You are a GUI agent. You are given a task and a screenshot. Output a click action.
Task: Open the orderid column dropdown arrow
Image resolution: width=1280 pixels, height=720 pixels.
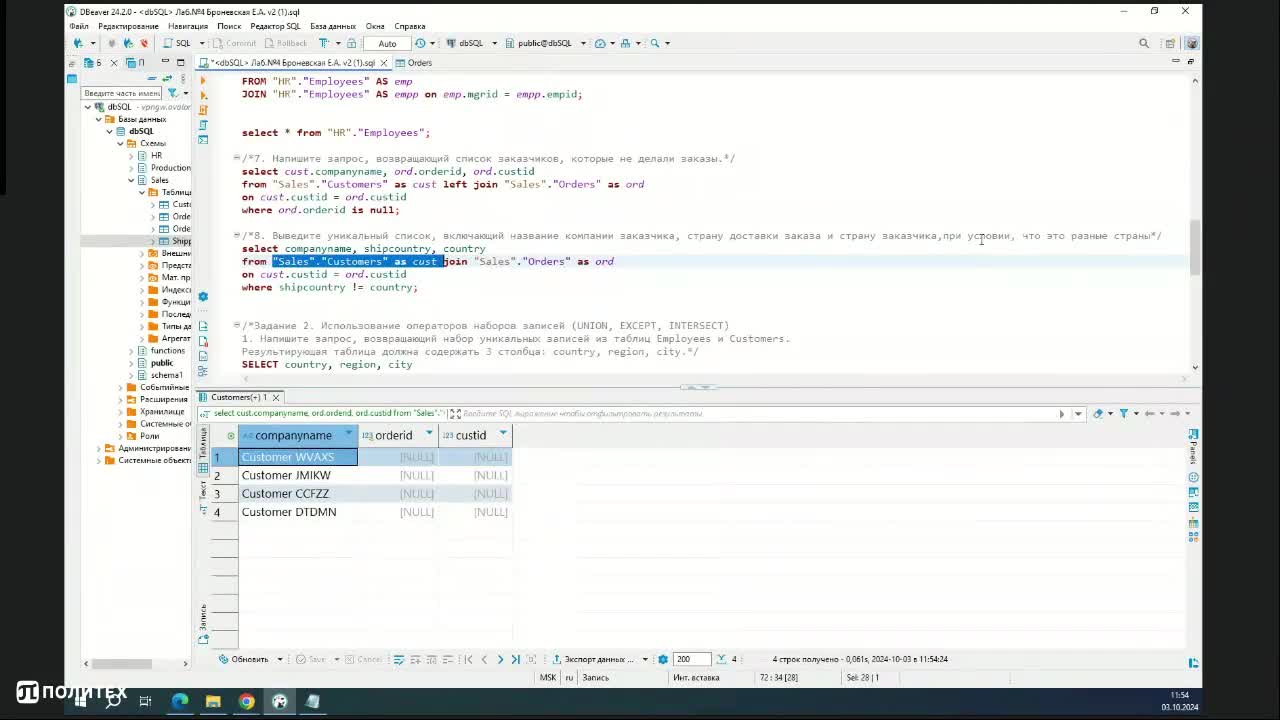429,434
